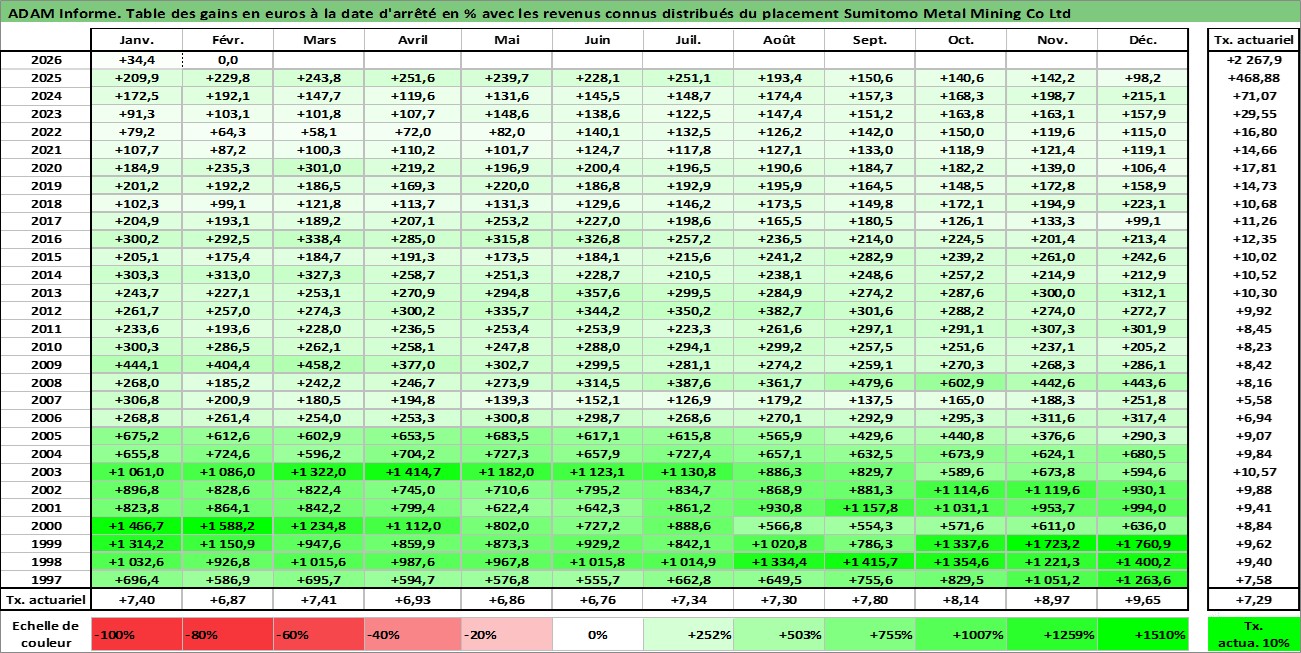Select the Mai column header
The image size is (1301, 653).
pyautogui.click(x=507, y=41)
